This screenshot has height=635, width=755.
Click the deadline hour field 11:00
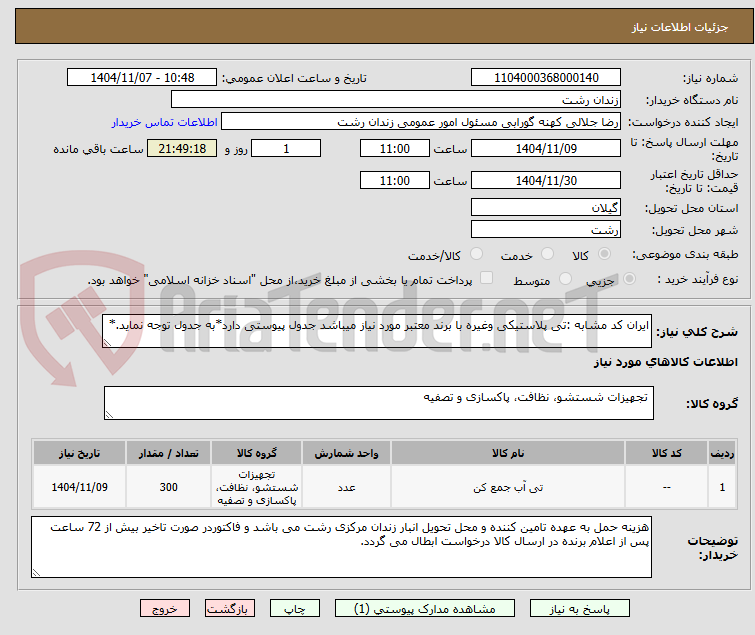[395, 148]
